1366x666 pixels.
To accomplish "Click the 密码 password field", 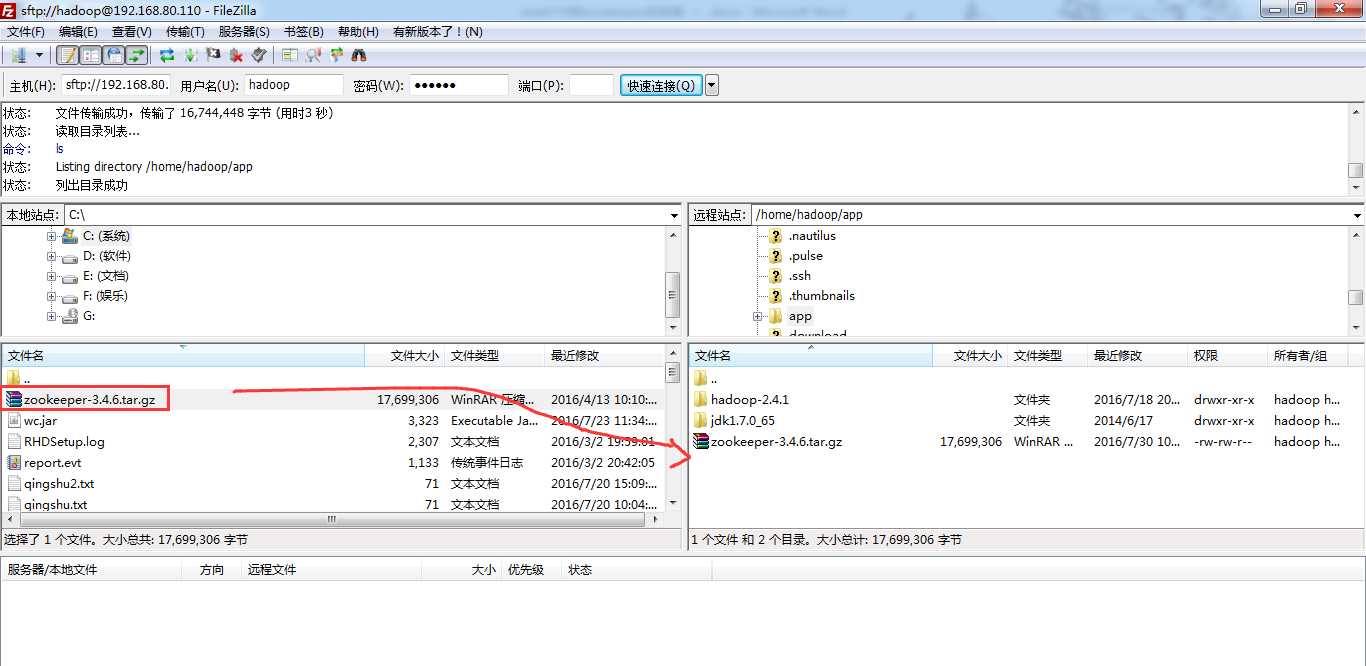I will (x=458, y=85).
